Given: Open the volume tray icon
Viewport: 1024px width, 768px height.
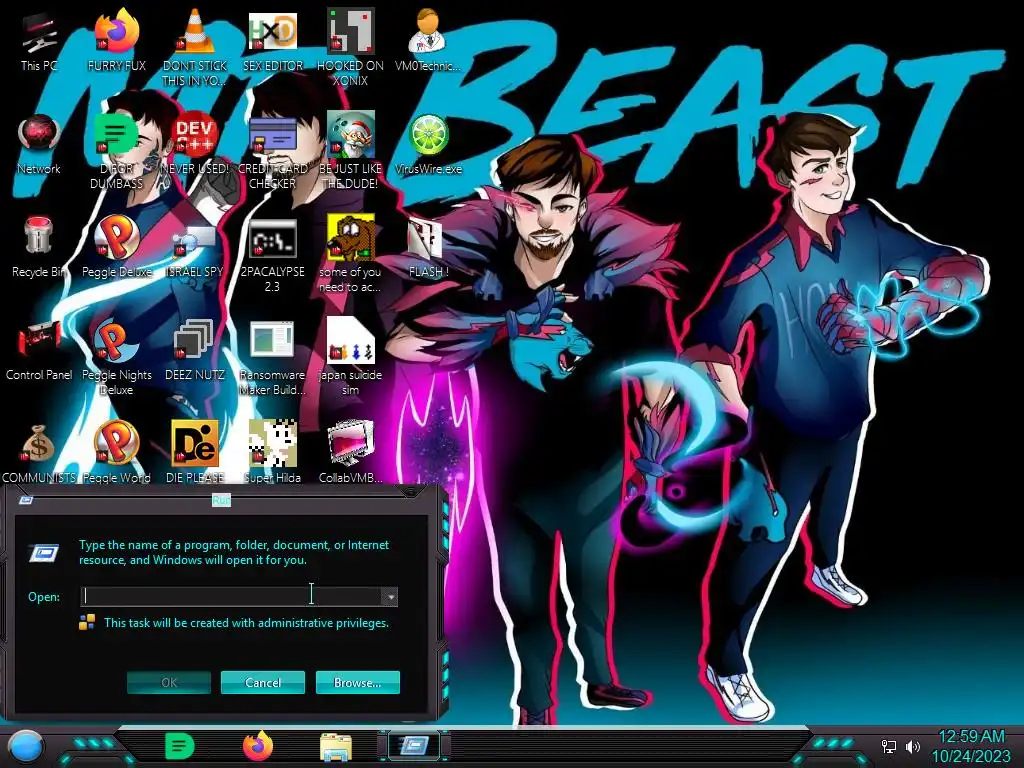Looking at the screenshot, I should point(912,746).
